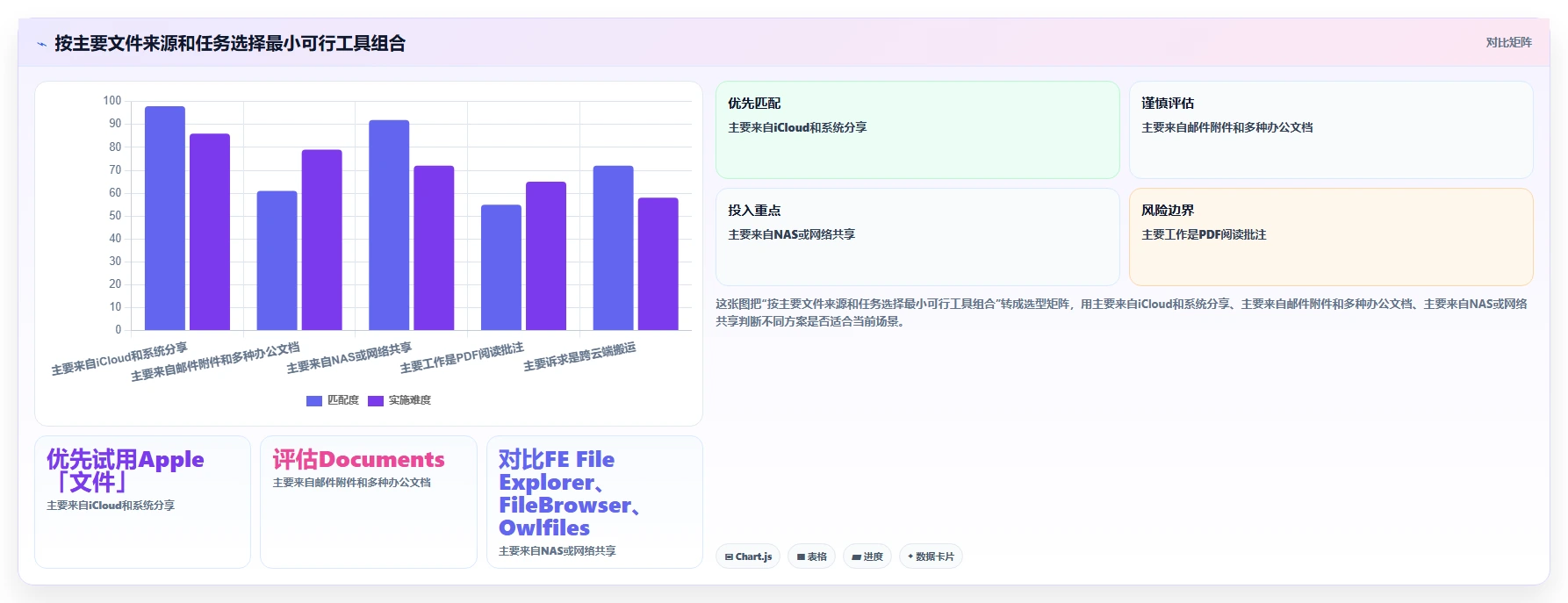Open the 风险边界 orange matrix card
This screenshot has width=1568, height=603.
1331,237
